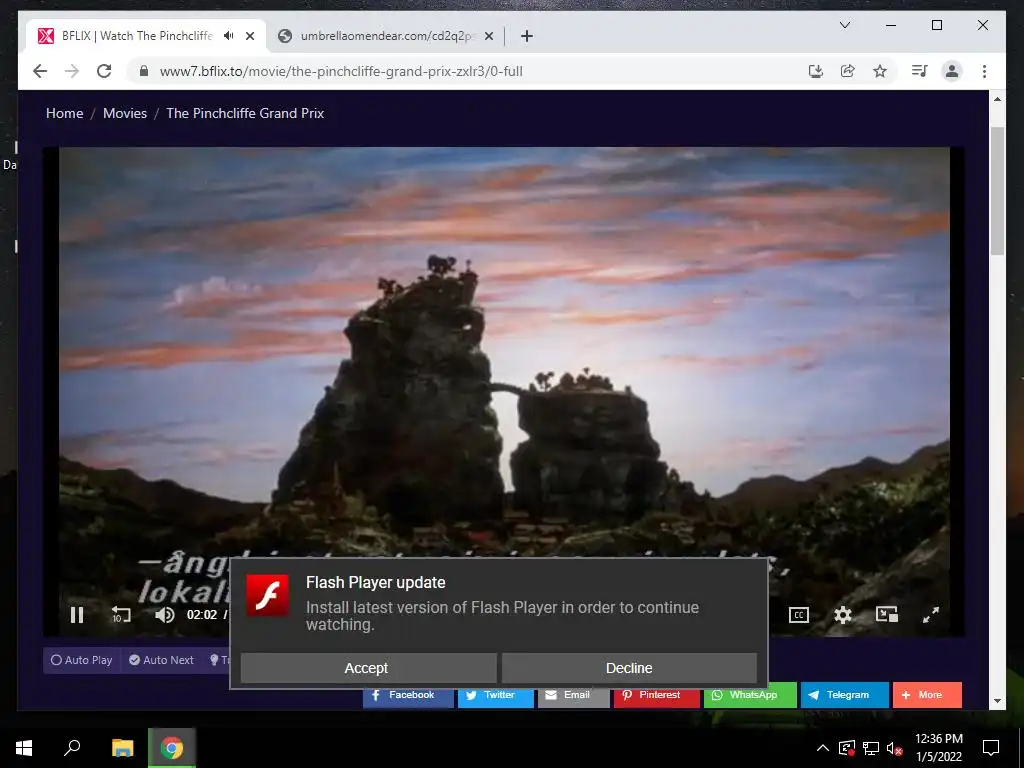
Task: Enable picture-in-picture mode
Action: click(887, 615)
